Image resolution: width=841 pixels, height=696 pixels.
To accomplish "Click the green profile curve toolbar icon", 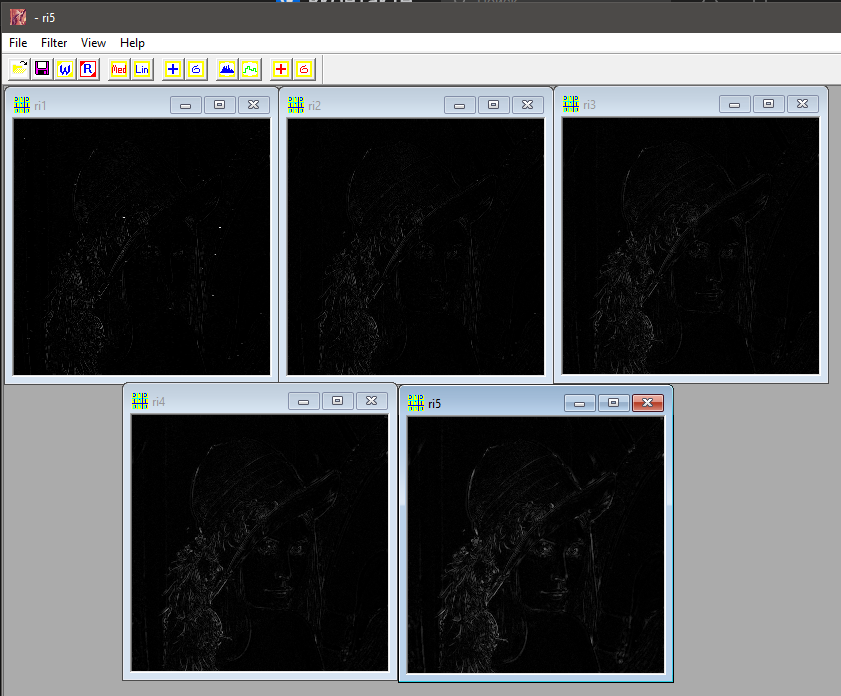I will click(x=250, y=69).
